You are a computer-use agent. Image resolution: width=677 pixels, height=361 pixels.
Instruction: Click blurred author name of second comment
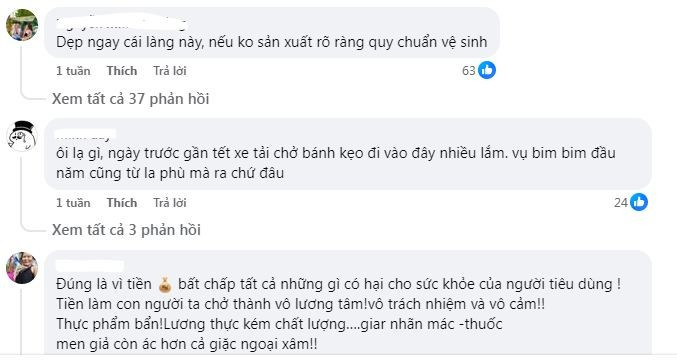(x=85, y=135)
